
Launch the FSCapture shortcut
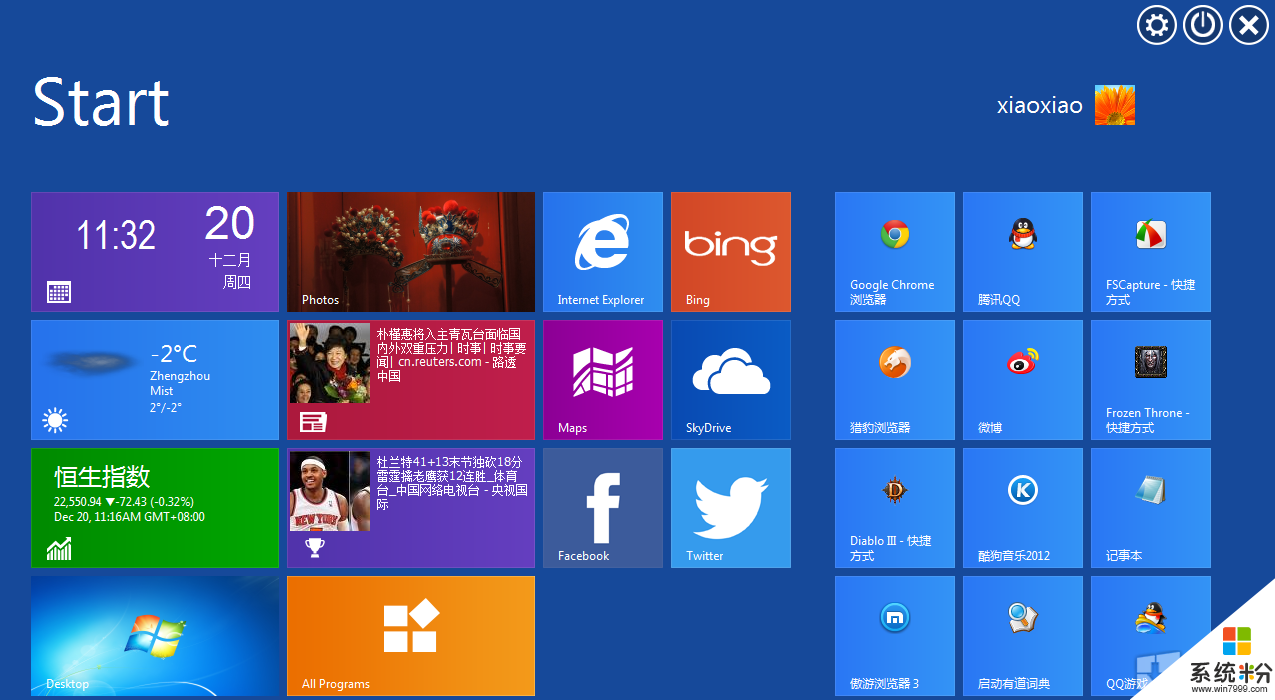coord(1150,251)
